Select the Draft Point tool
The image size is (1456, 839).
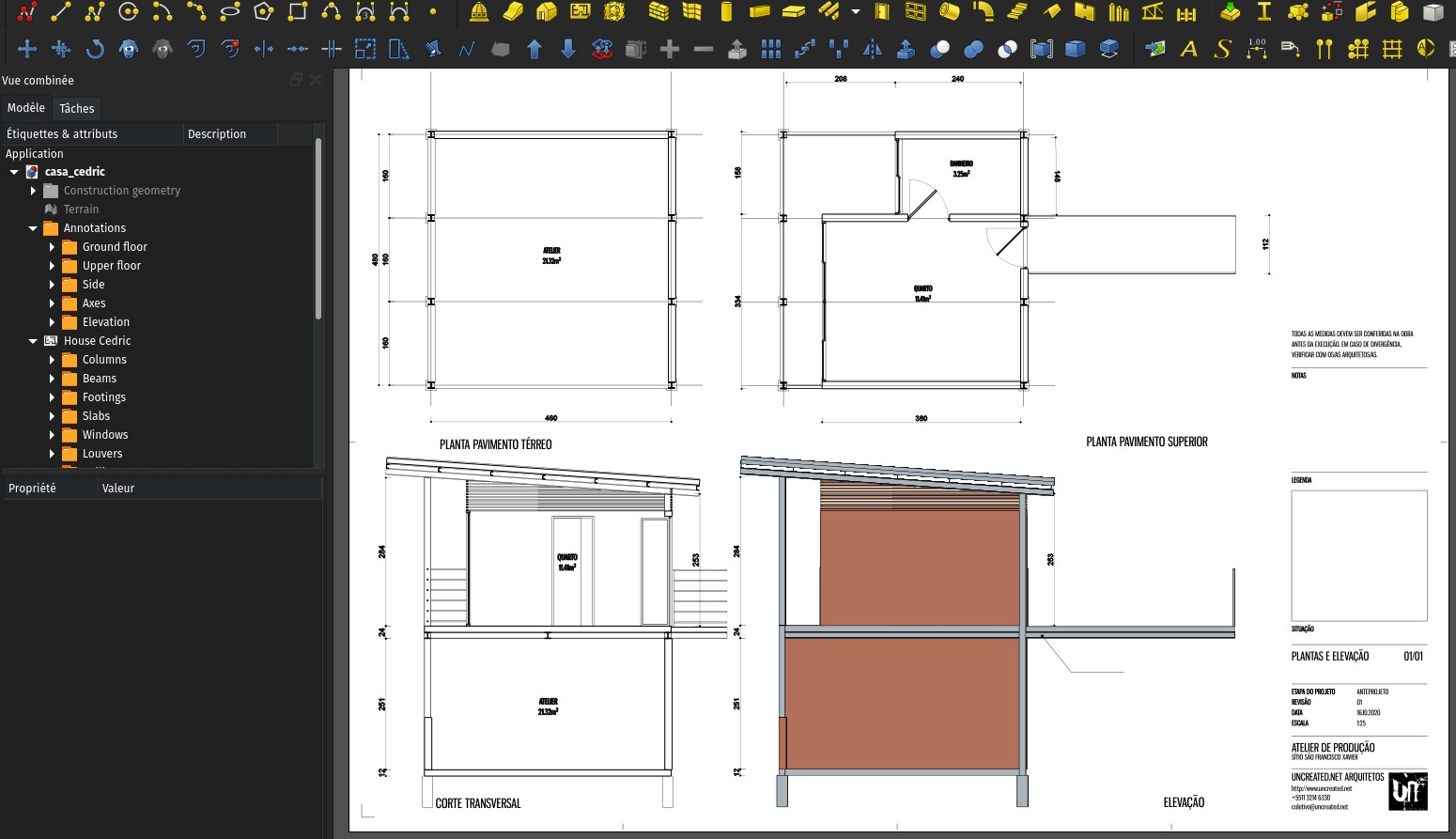[x=433, y=12]
